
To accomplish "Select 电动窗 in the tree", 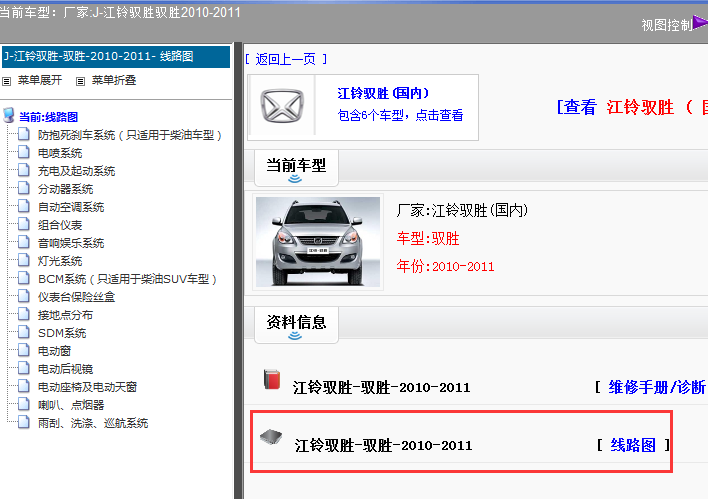I will pyautogui.click(x=54, y=351).
